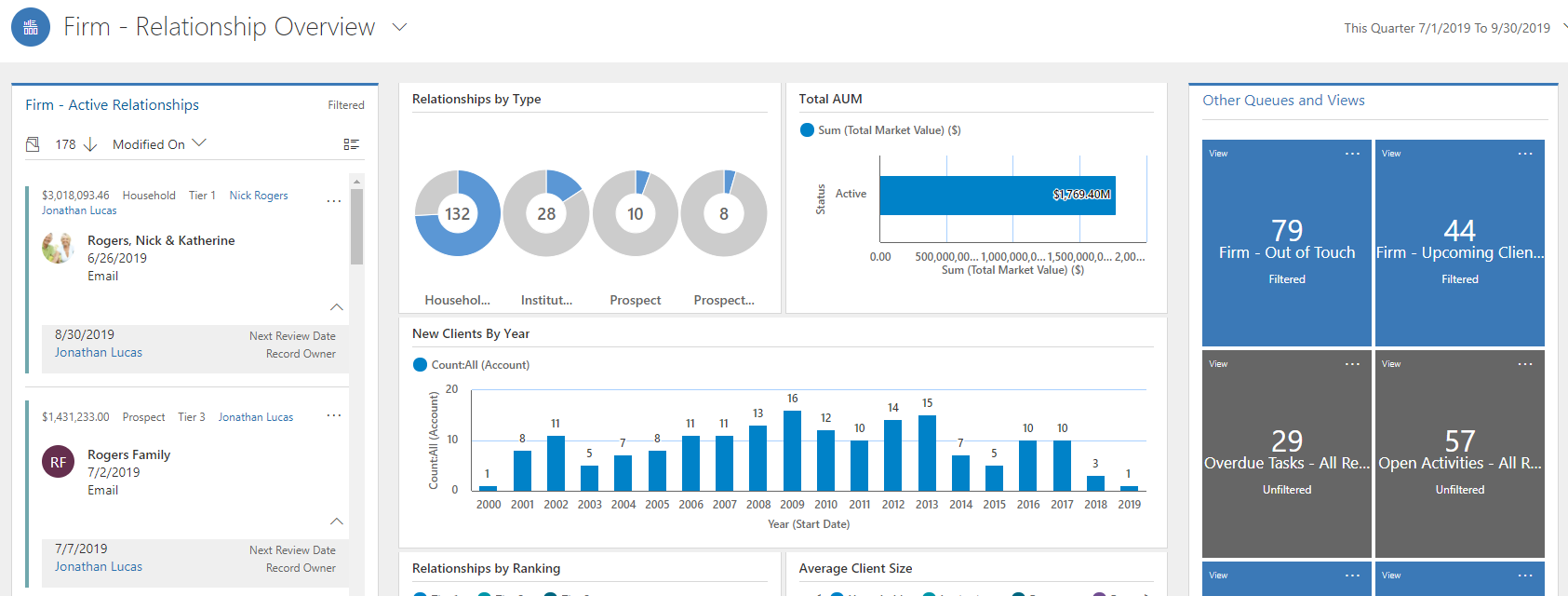The width and height of the screenshot is (1568, 596).
Task: Open Jonathan Lucas record owner link dated 8/30/2019
Action: click(x=99, y=353)
